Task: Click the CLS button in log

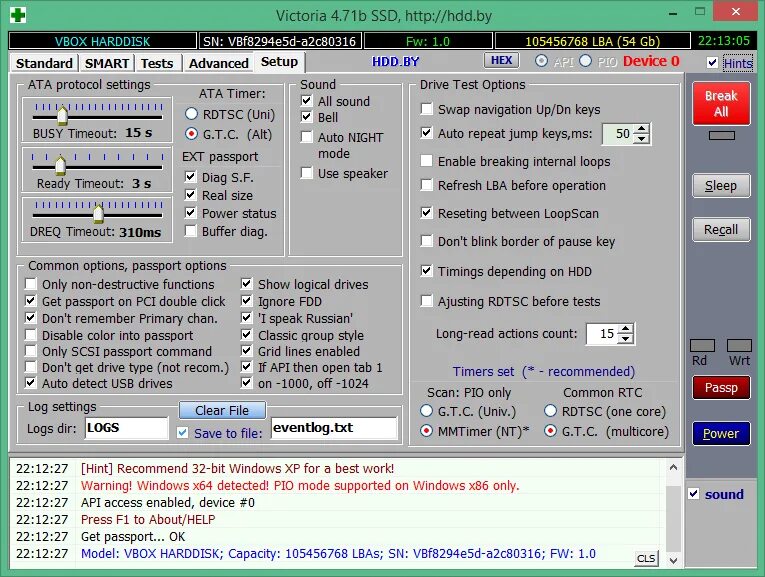Action: [646, 558]
